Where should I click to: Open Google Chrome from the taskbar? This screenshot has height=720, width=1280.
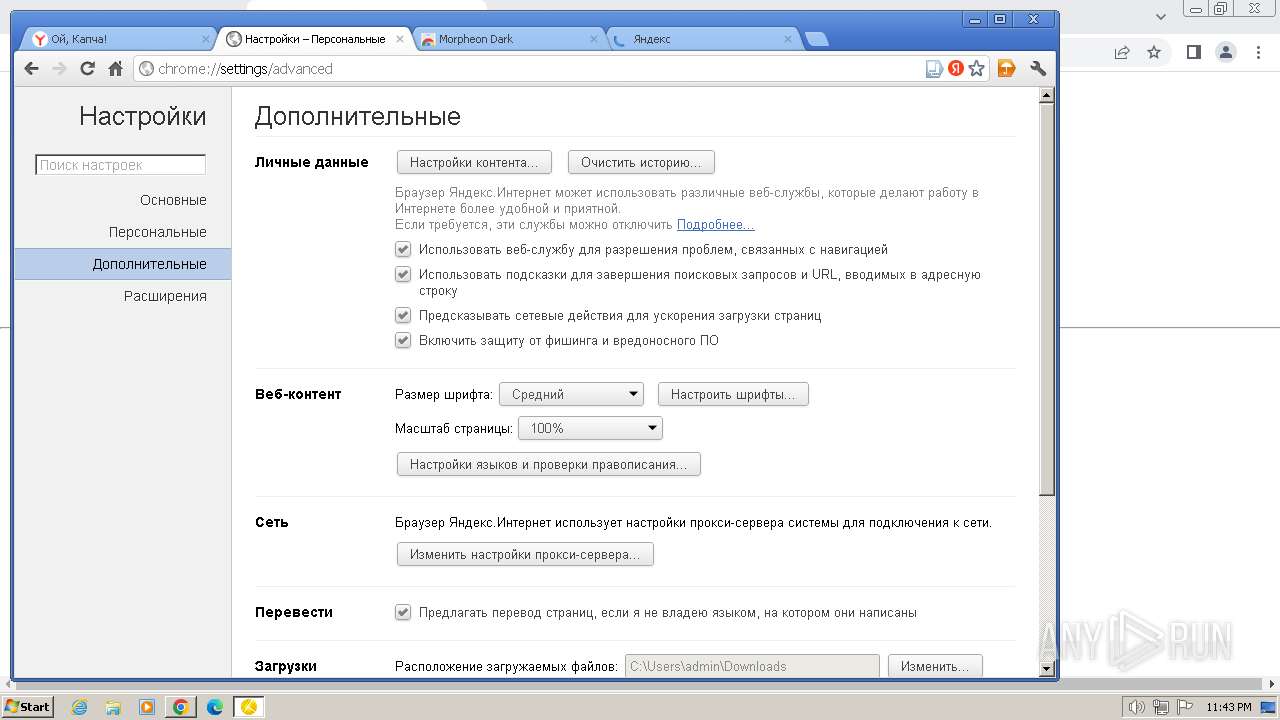[181, 707]
